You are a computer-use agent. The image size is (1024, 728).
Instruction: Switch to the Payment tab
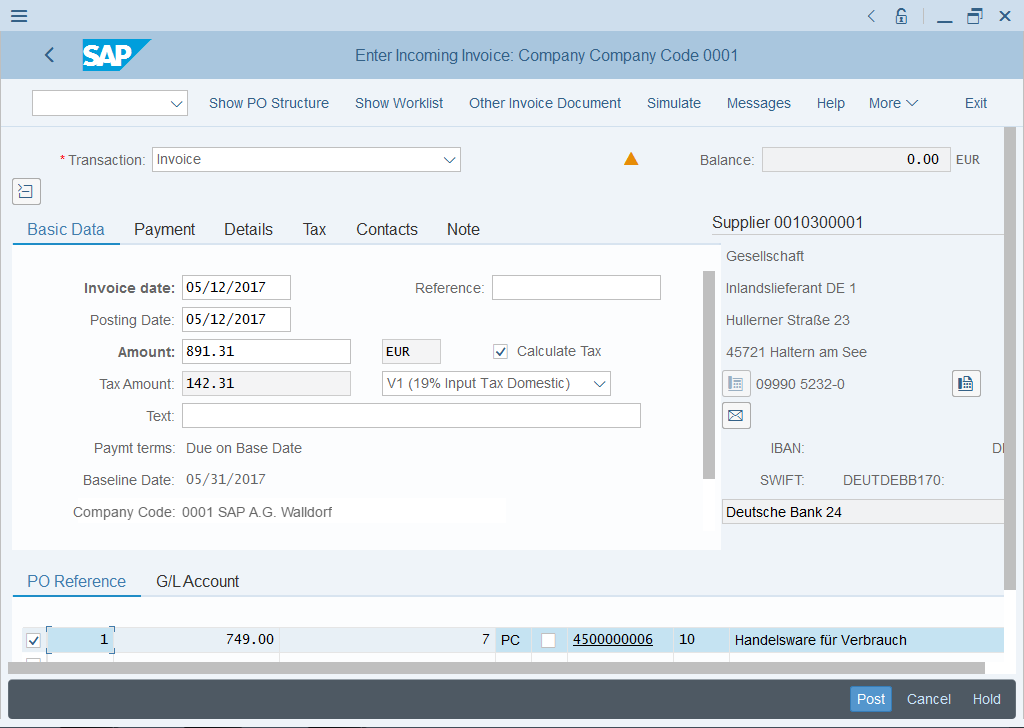point(164,229)
